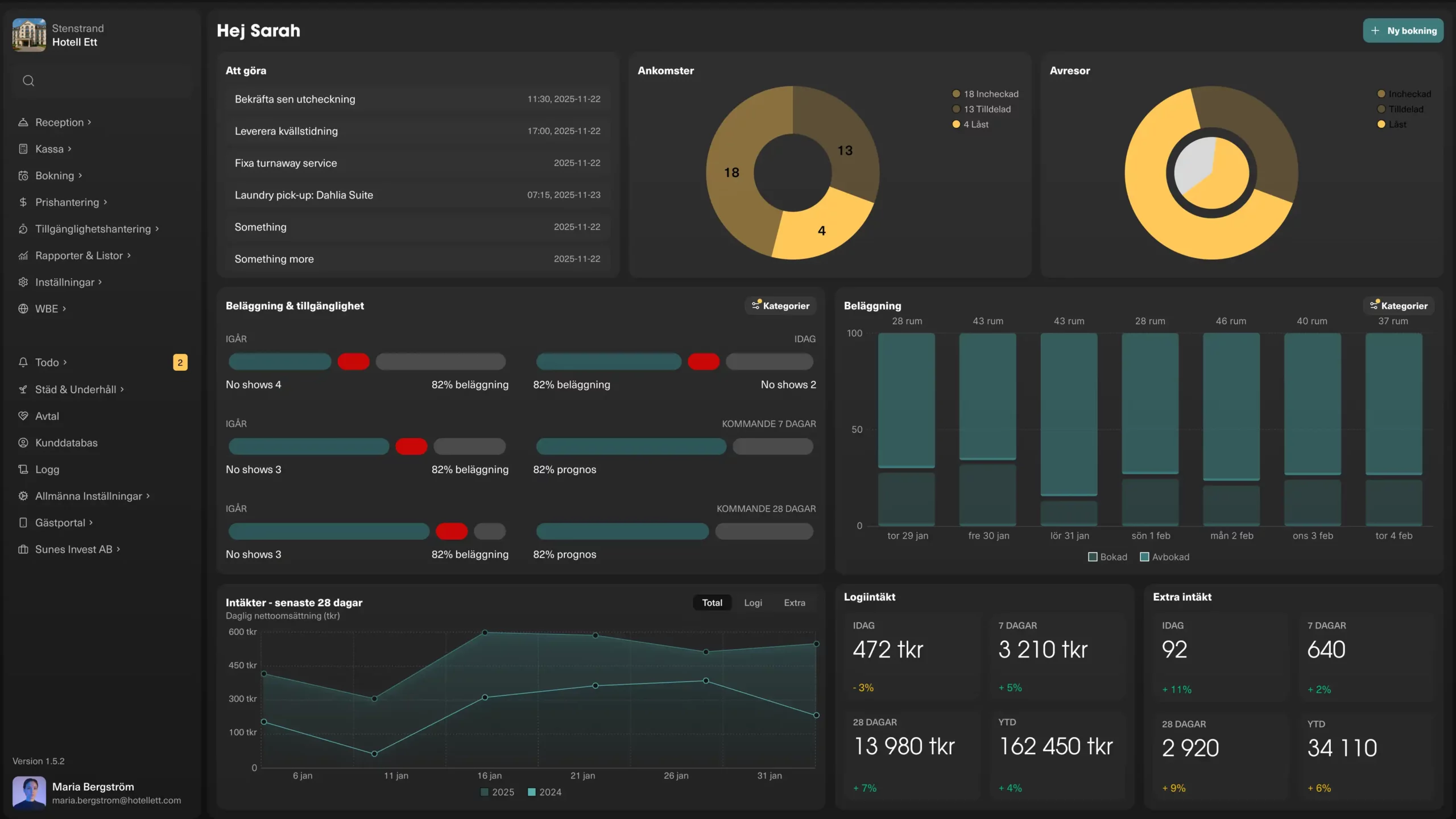Viewport: 1456px width, 819px height.
Task: Click the Logg icon in sidebar
Action: 23,470
